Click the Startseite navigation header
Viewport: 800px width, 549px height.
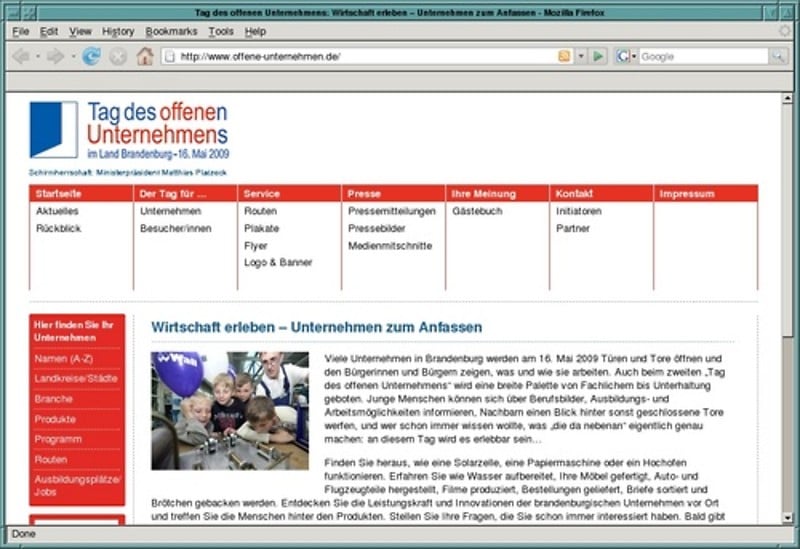coord(81,194)
